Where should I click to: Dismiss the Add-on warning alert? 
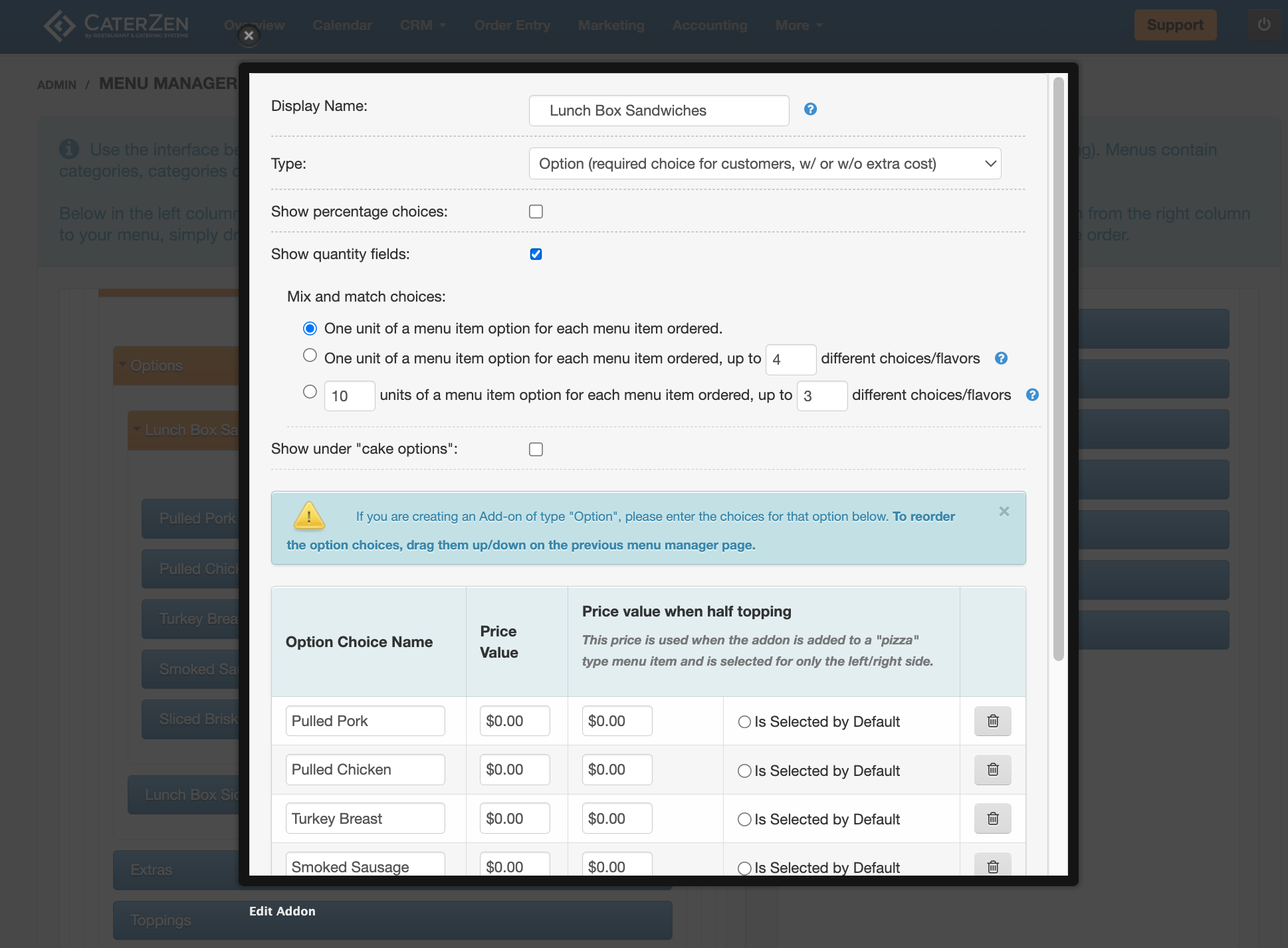tap(1004, 512)
